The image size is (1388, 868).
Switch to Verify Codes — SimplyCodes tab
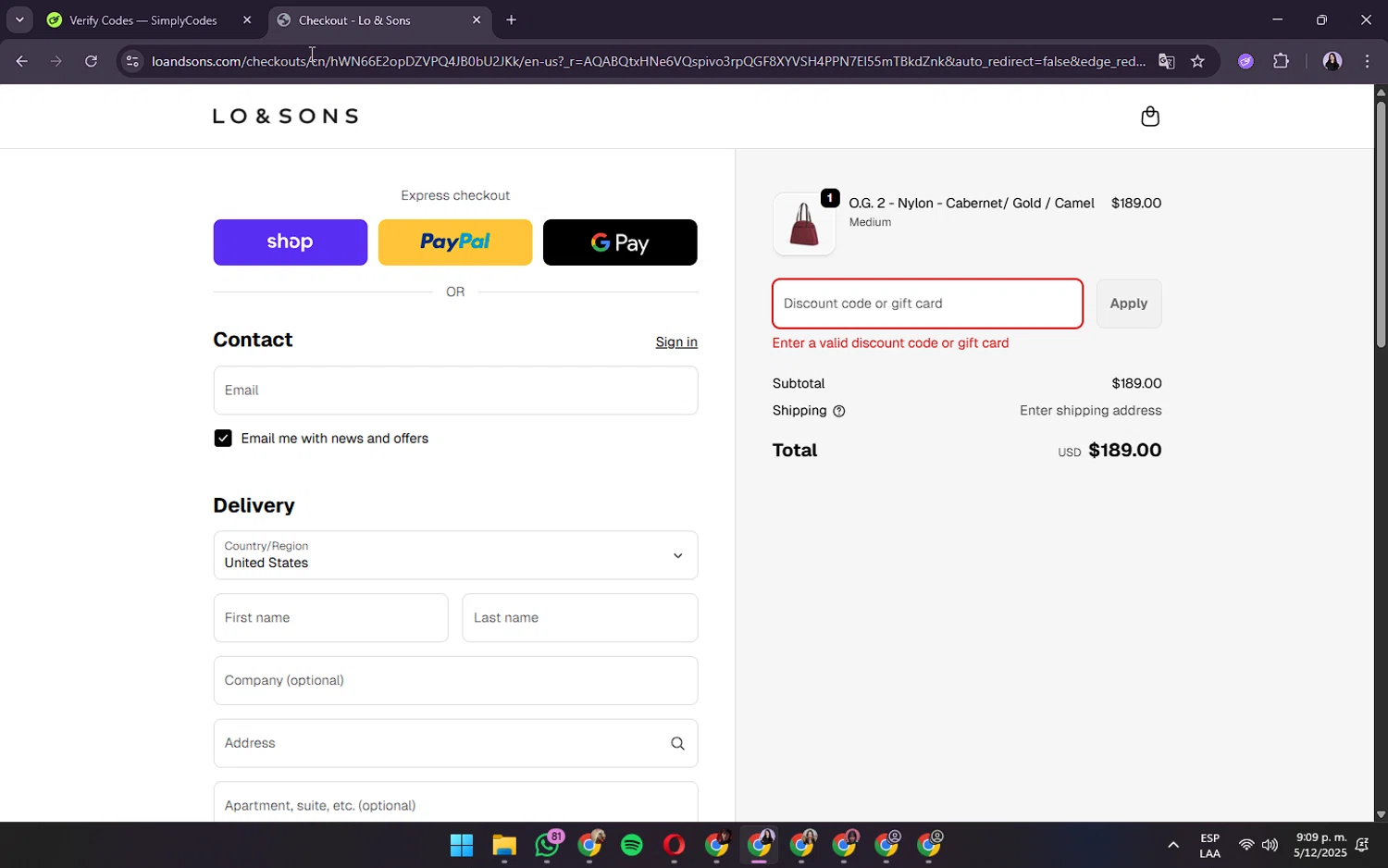coord(143,20)
